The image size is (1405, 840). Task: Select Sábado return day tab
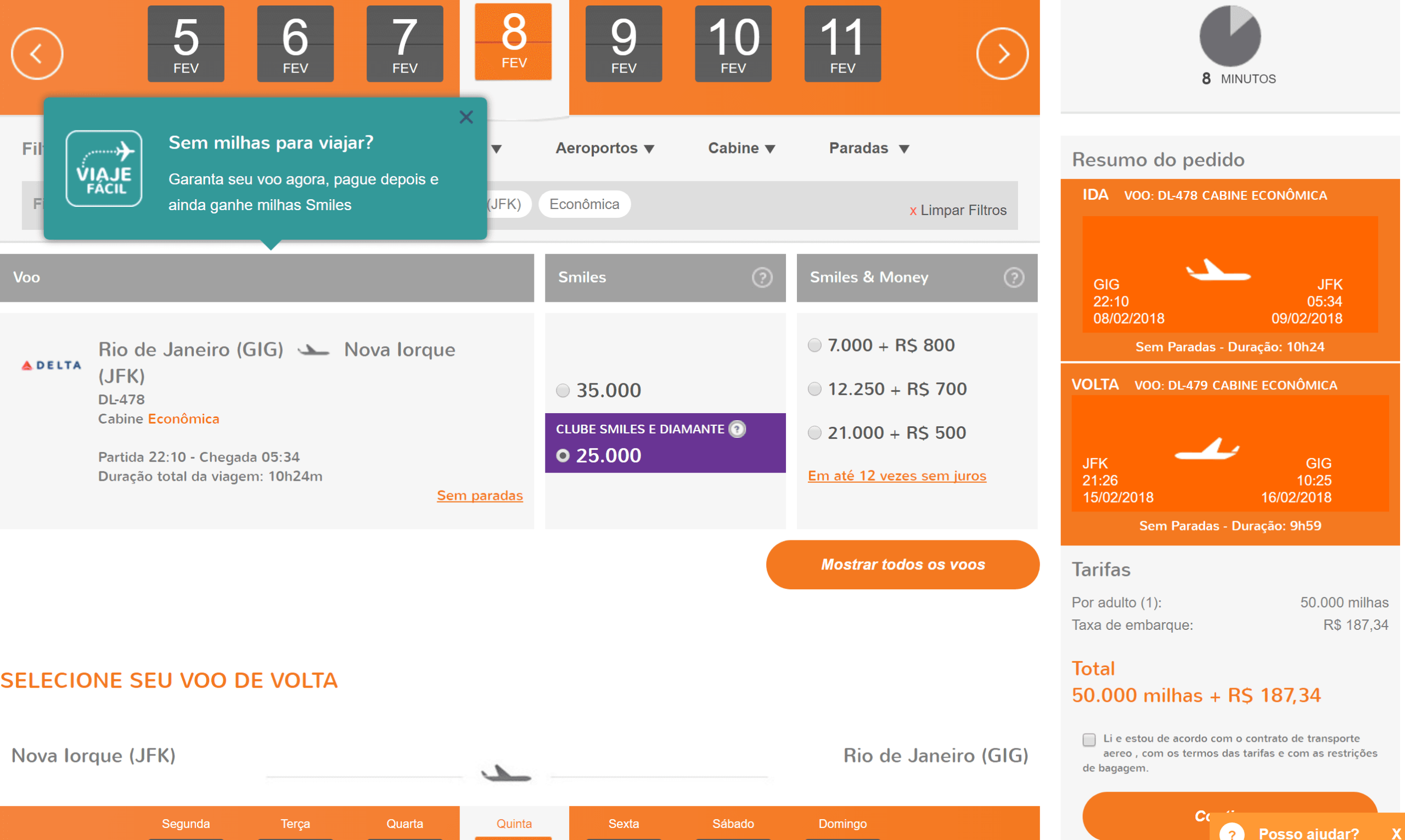(733, 824)
